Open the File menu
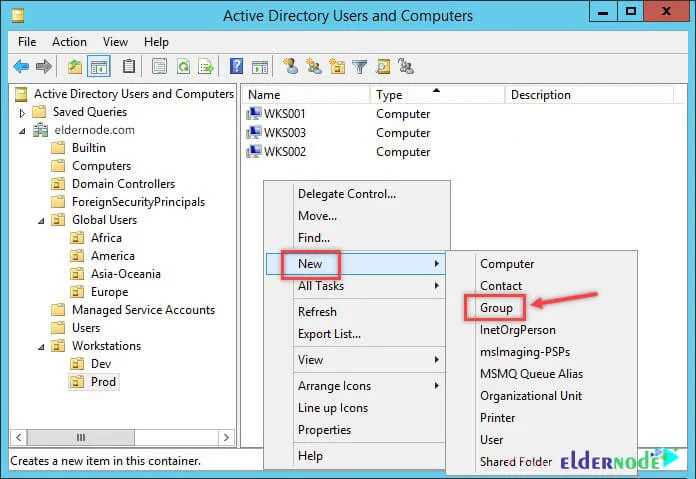This screenshot has height=479, width=696. point(27,42)
